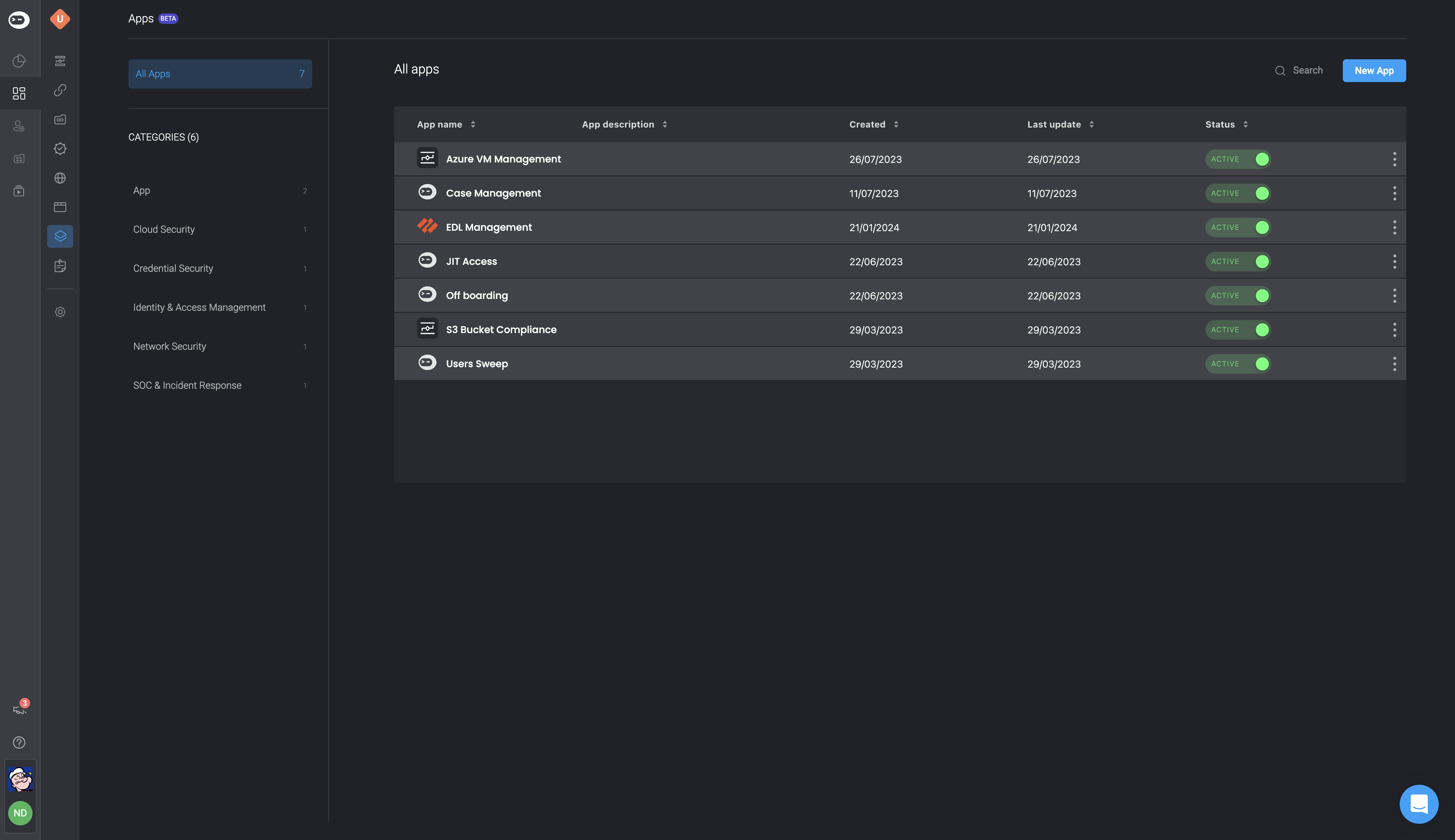The height and width of the screenshot is (840, 1455).
Task: Click the Case Management app icon
Action: 428,192
